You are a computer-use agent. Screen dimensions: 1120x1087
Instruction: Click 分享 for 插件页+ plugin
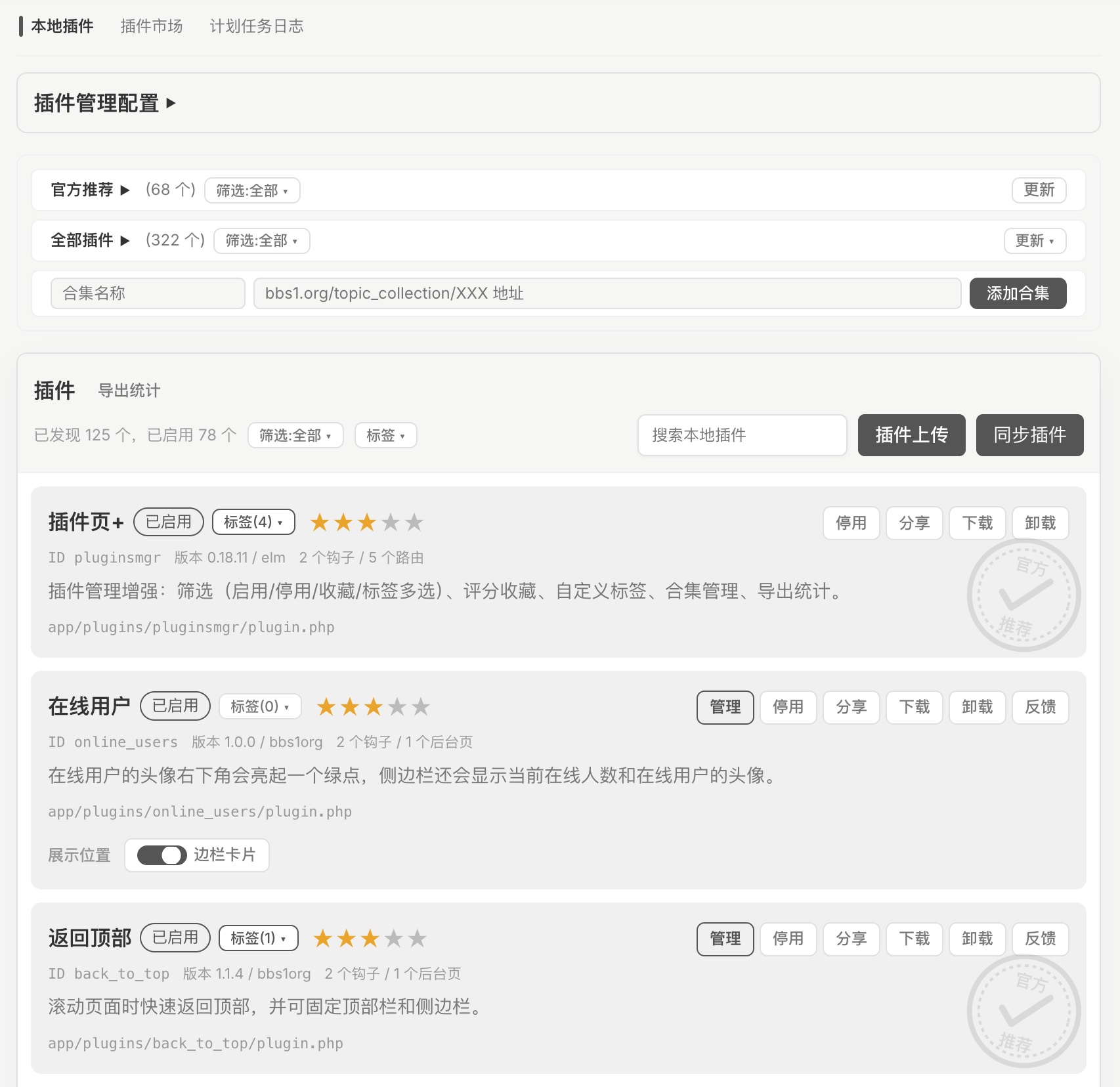[915, 523]
